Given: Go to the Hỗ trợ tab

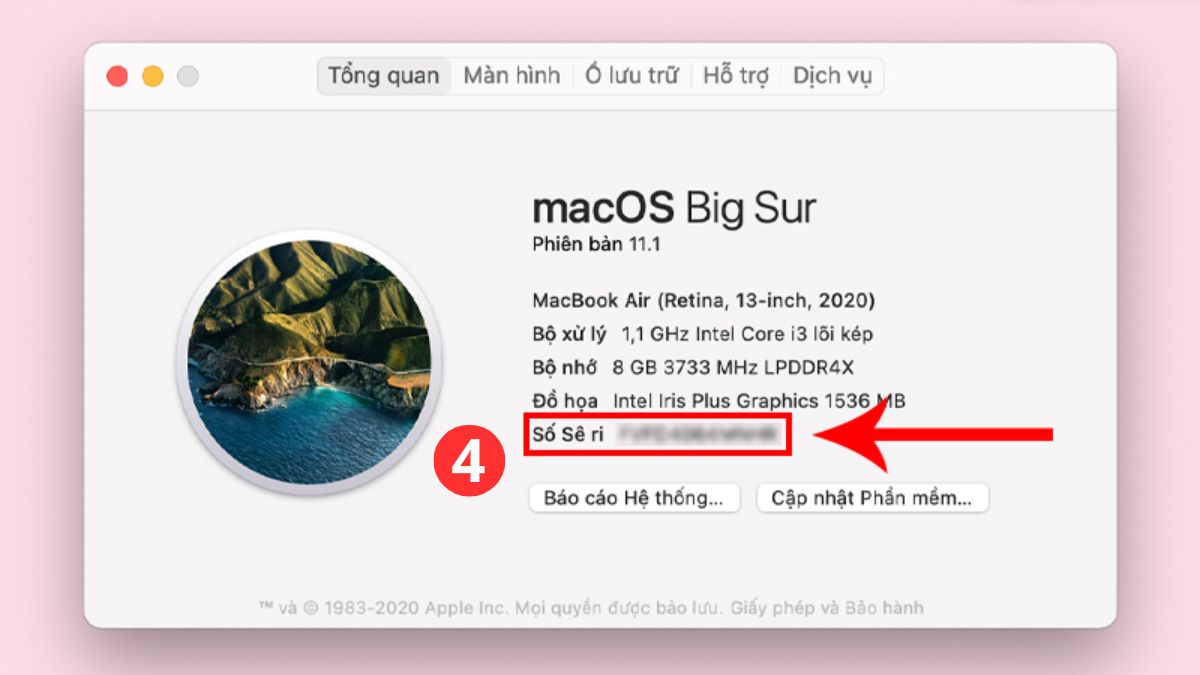Looking at the screenshot, I should tap(735, 76).
